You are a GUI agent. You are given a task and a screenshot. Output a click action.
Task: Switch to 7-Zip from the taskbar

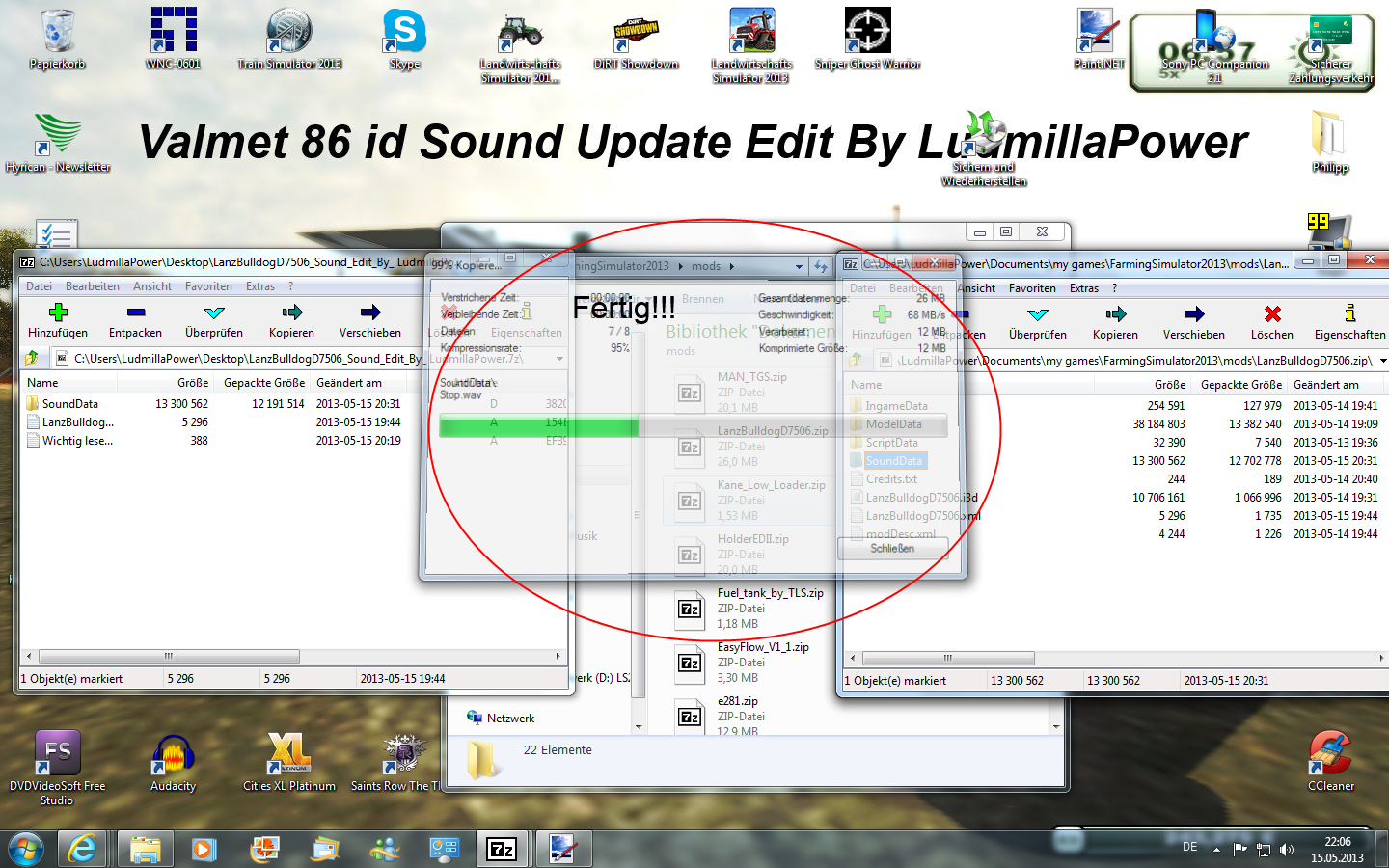pyautogui.click(x=502, y=849)
